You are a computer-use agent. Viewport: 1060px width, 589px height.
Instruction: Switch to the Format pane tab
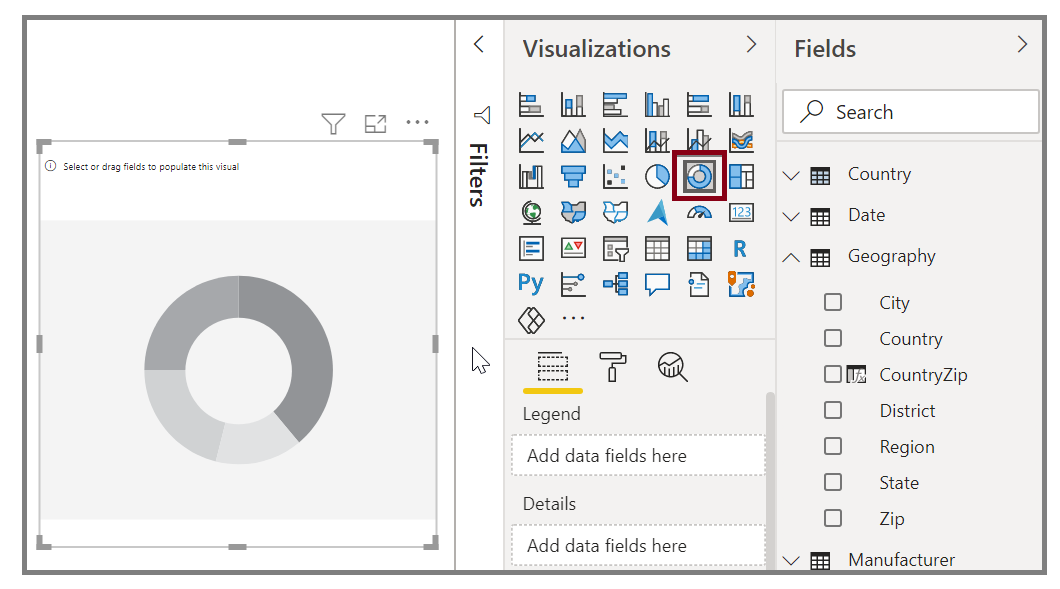pyautogui.click(x=613, y=367)
